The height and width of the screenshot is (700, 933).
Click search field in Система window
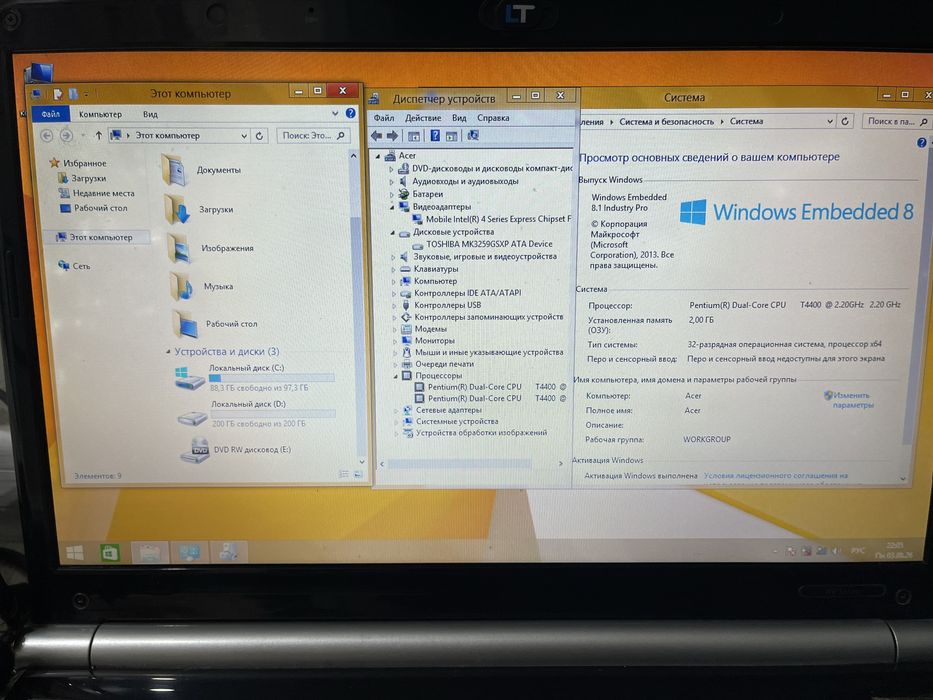pyautogui.click(x=897, y=121)
